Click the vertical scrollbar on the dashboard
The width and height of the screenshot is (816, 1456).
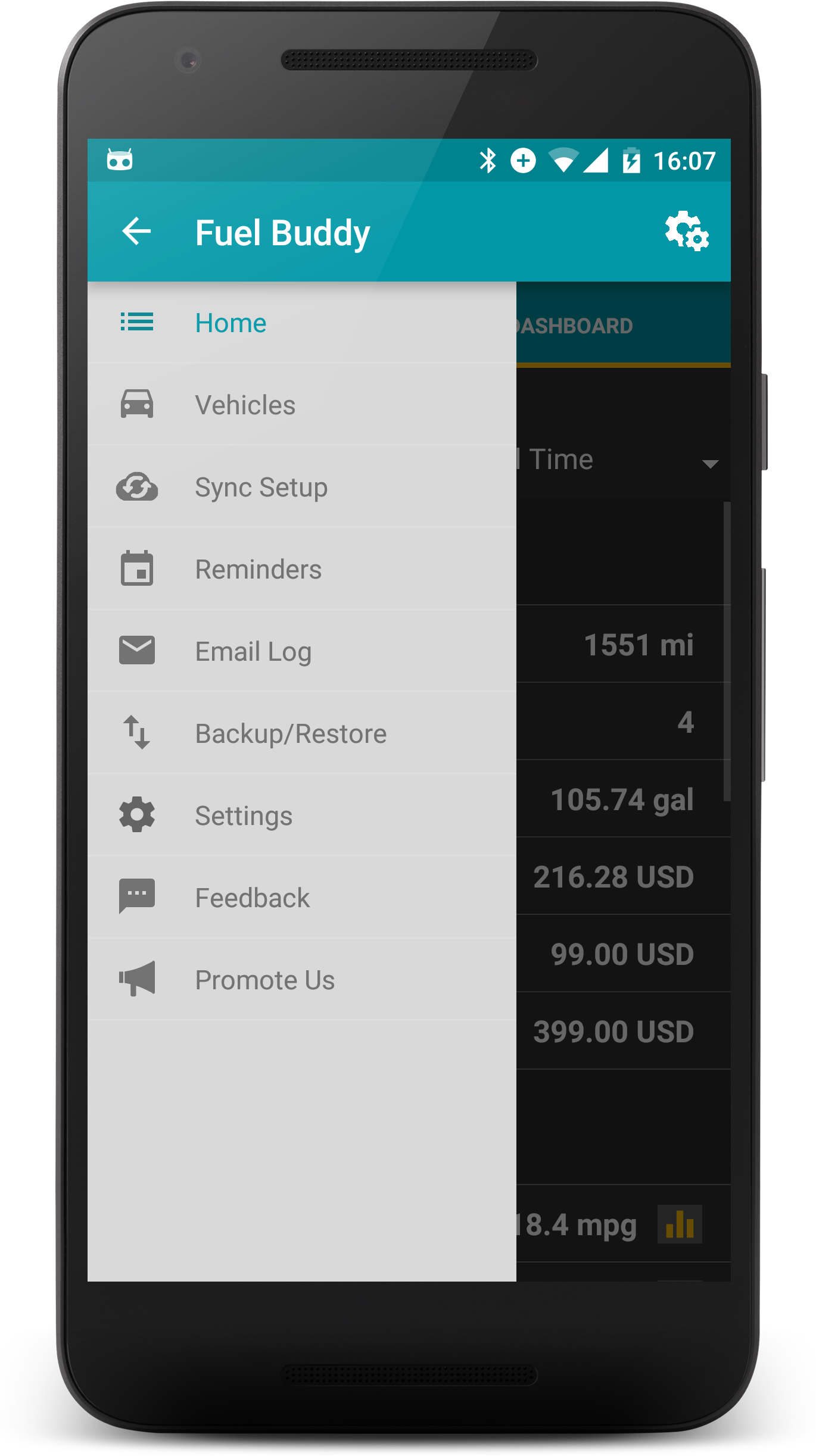(x=727, y=652)
